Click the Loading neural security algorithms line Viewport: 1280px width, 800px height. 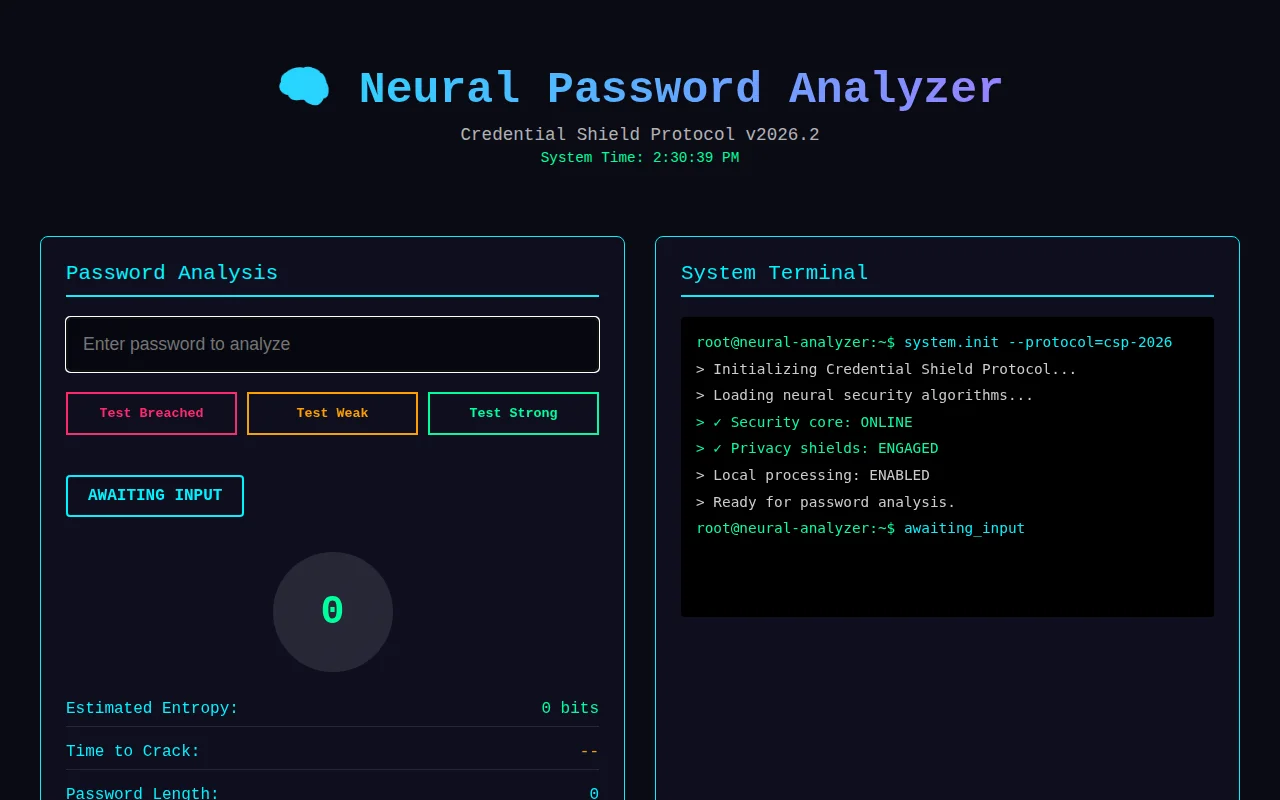click(865, 395)
